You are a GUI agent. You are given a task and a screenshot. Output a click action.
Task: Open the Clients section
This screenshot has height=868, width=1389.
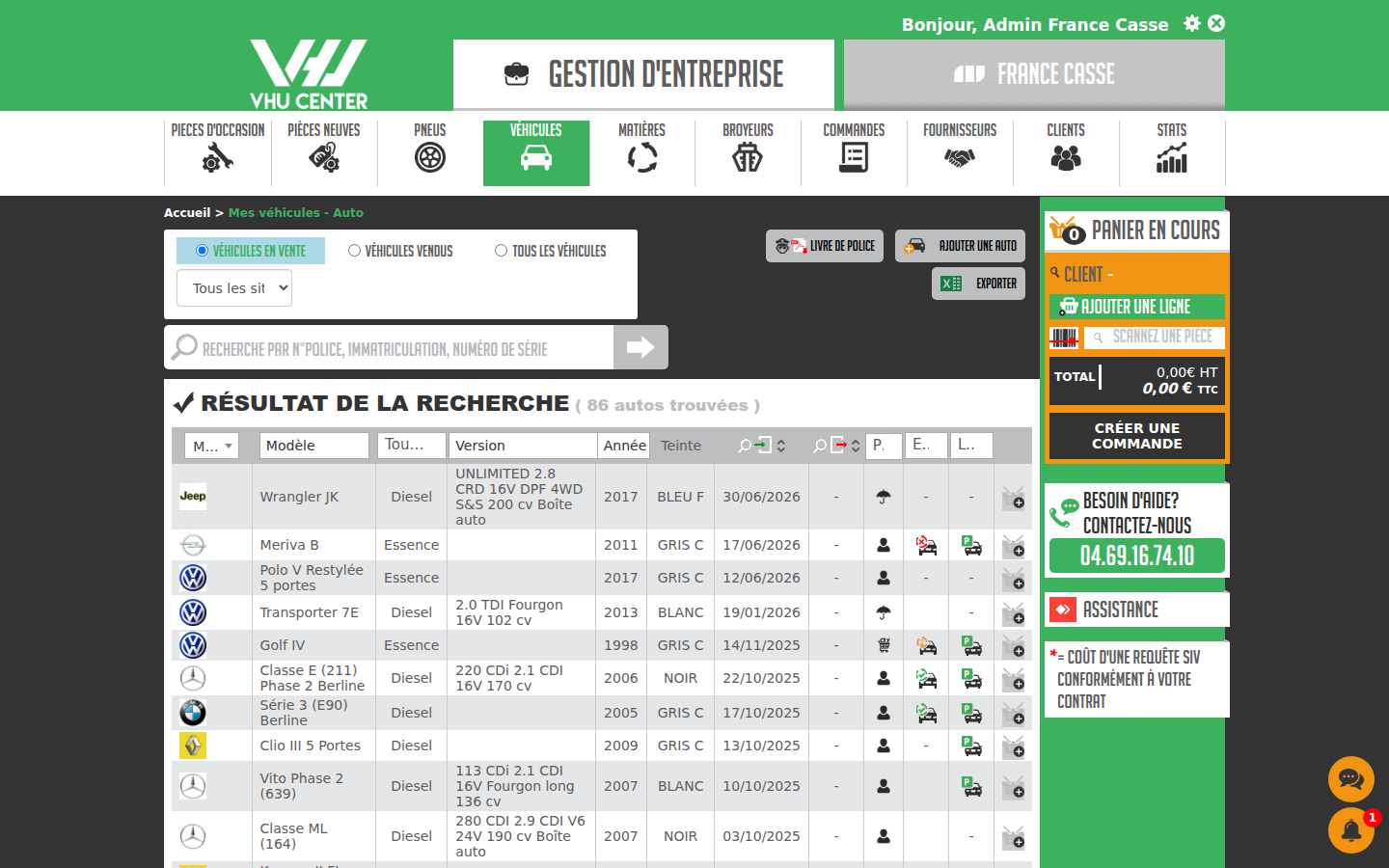pyautogui.click(x=1067, y=151)
